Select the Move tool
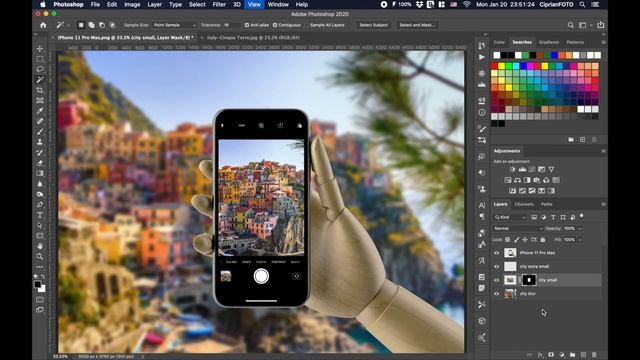Image resolution: width=640 pixels, height=360 pixels. tap(40, 49)
